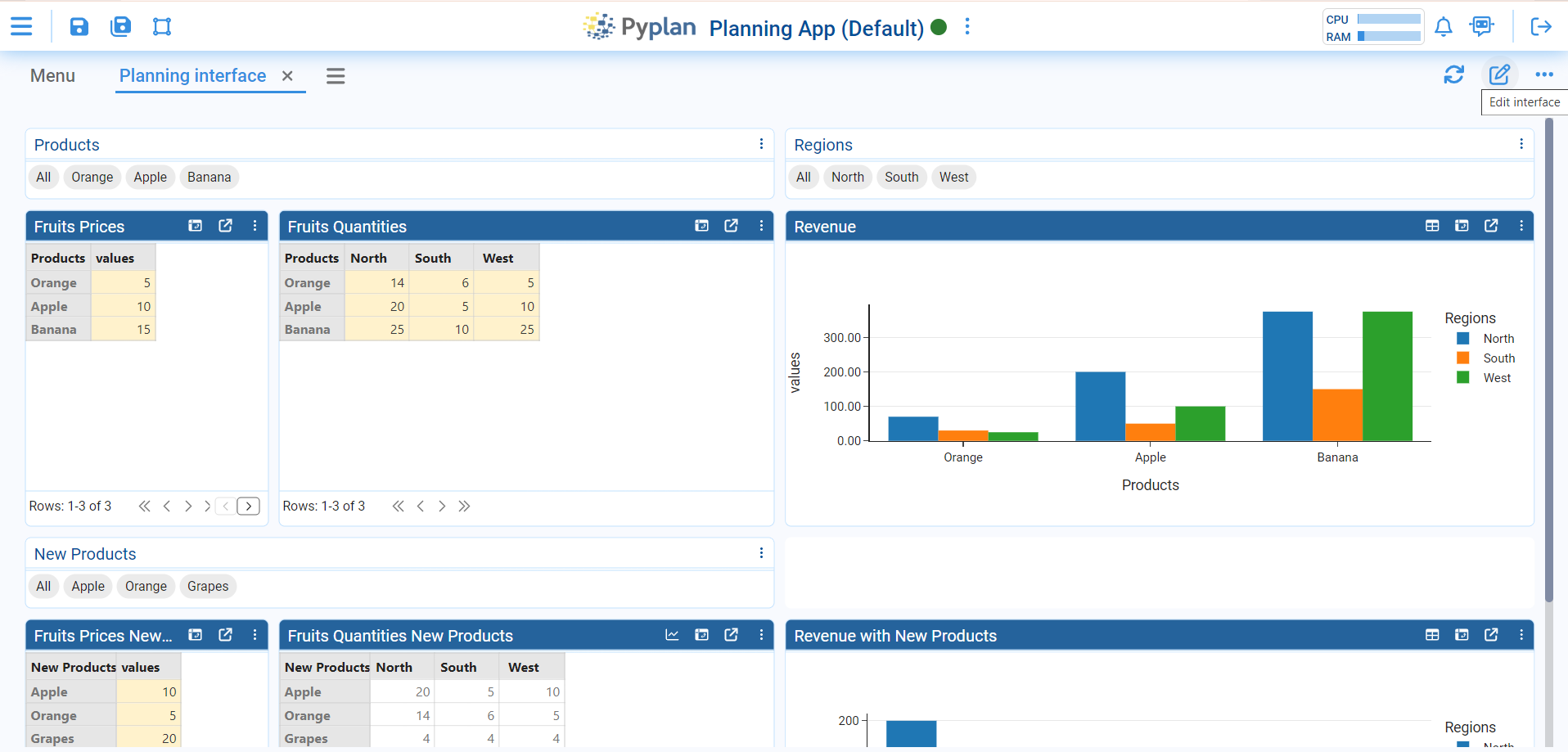Click the Edit interface pencil icon
The width and height of the screenshot is (1568, 752).
pyautogui.click(x=1499, y=75)
